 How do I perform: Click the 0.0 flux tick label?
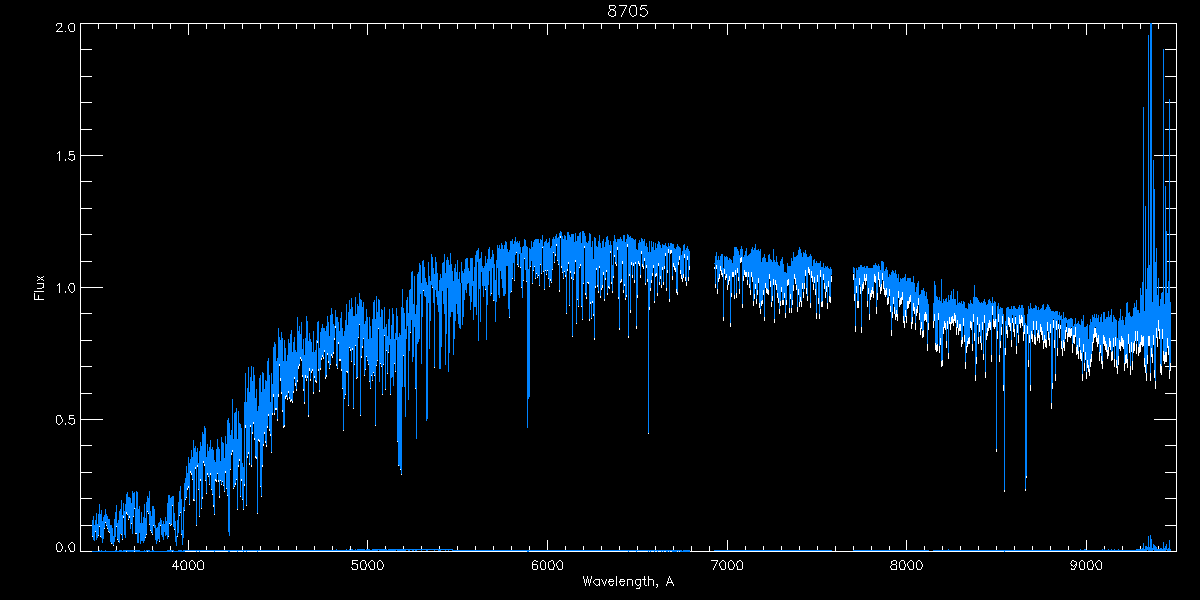(x=62, y=548)
